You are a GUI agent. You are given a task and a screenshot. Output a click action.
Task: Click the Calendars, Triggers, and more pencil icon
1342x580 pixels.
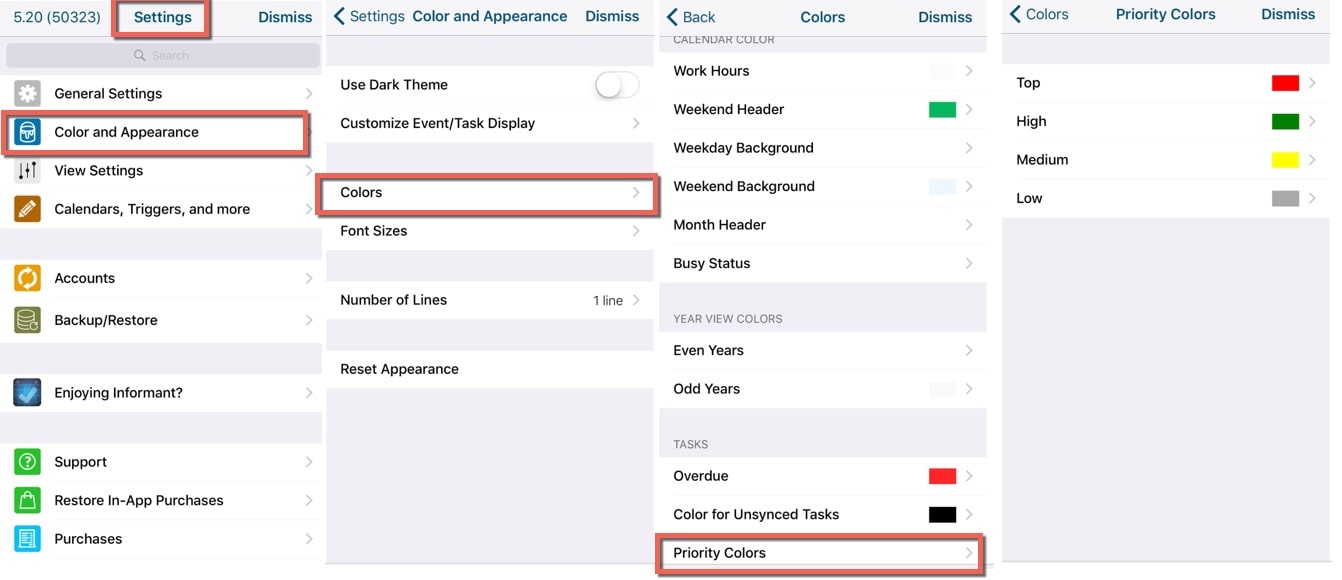26,208
